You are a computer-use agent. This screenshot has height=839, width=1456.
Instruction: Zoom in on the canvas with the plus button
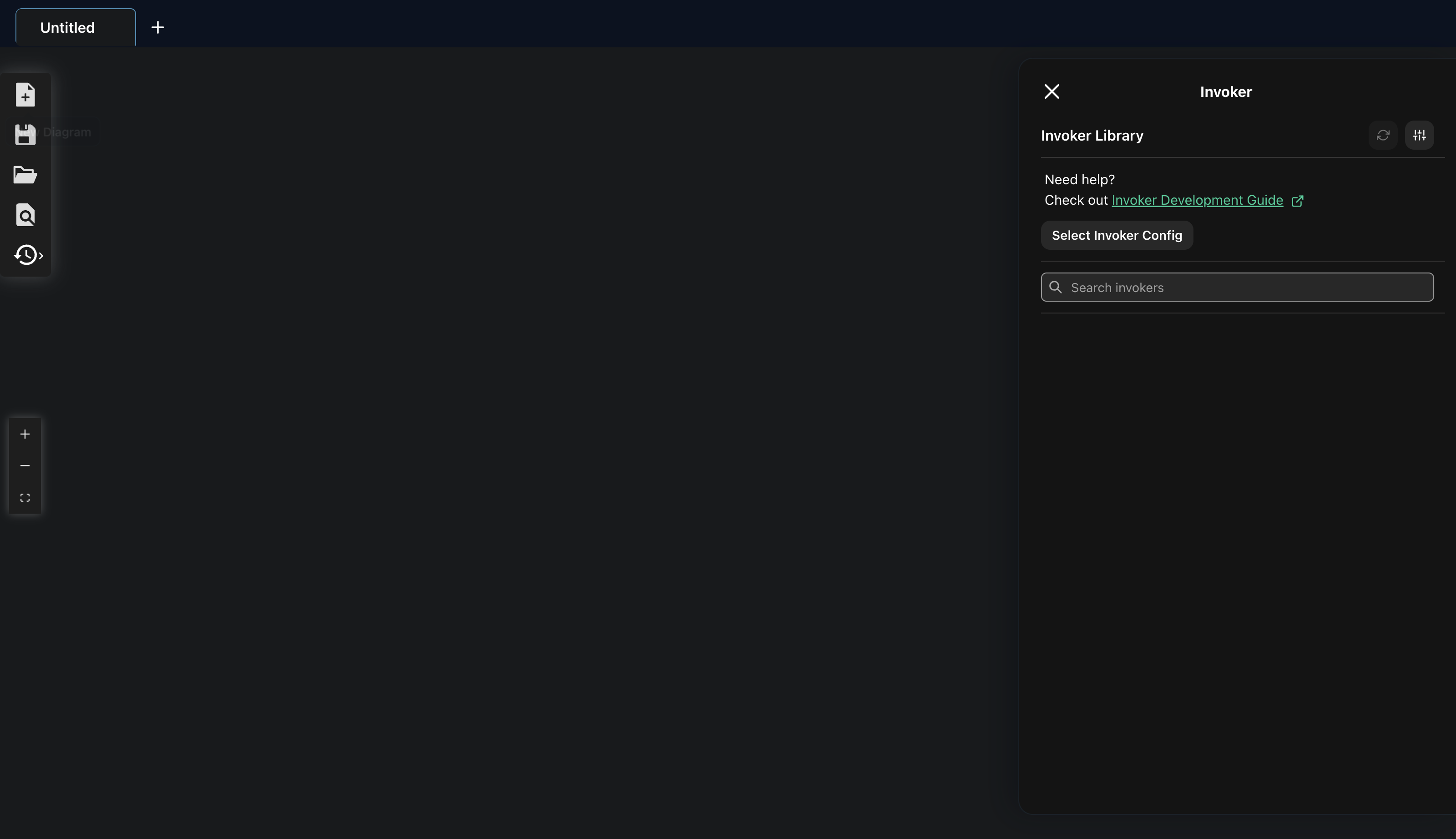25,434
